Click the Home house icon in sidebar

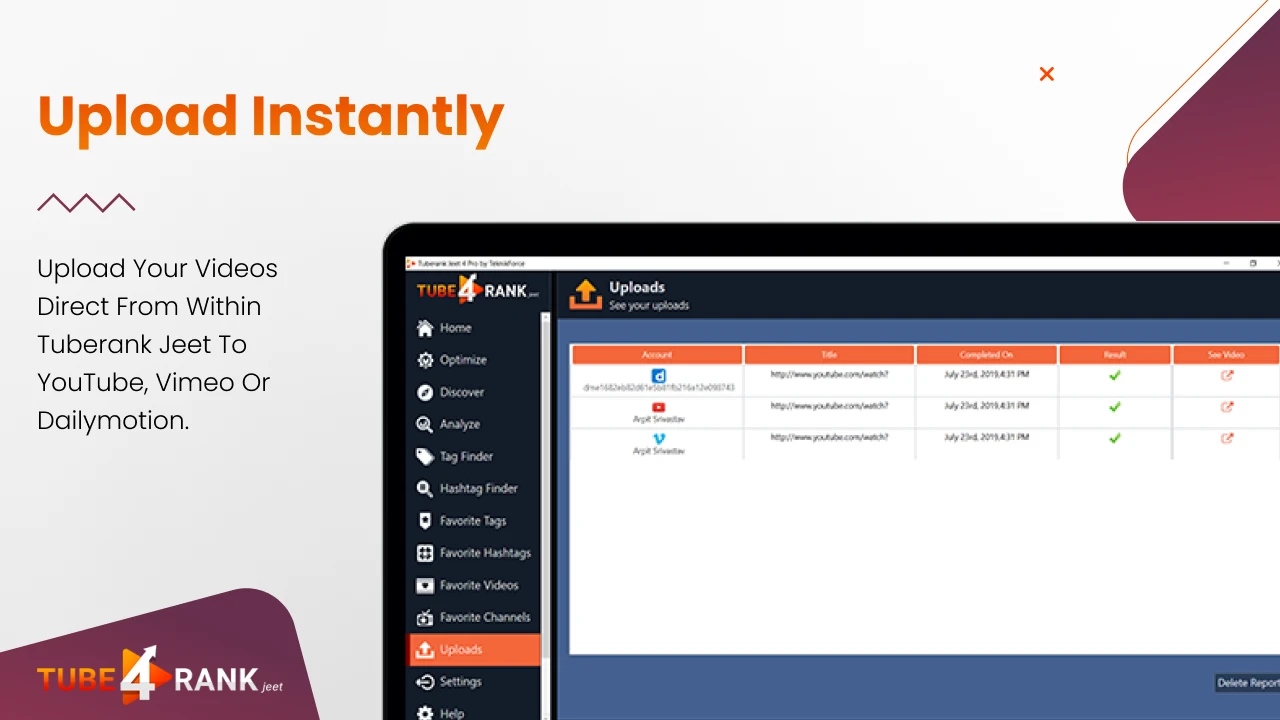point(424,328)
